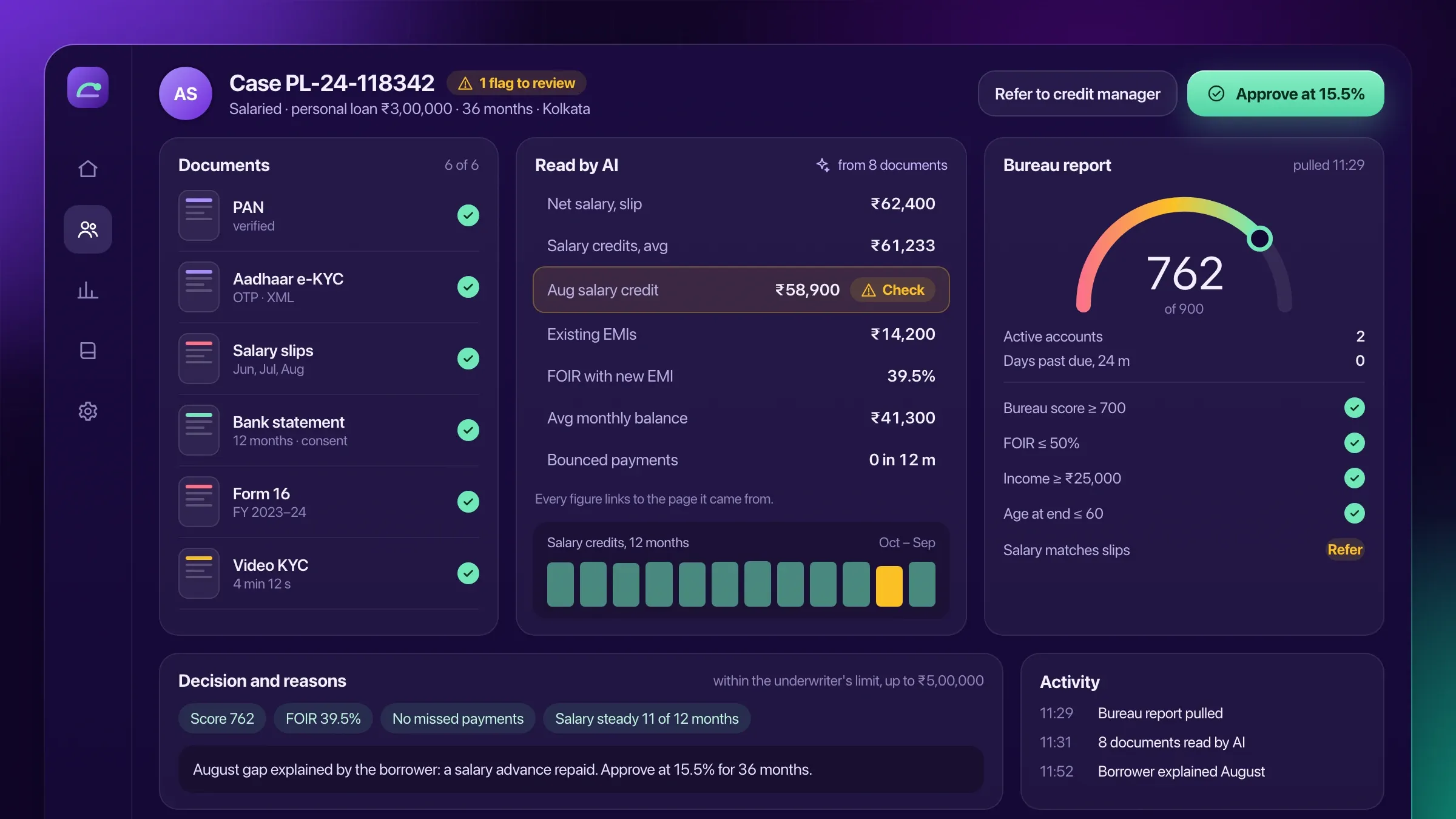Image resolution: width=1456 pixels, height=819 pixels.
Task: Click the app logo in the sidebar
Action: [x=88, y=88]
